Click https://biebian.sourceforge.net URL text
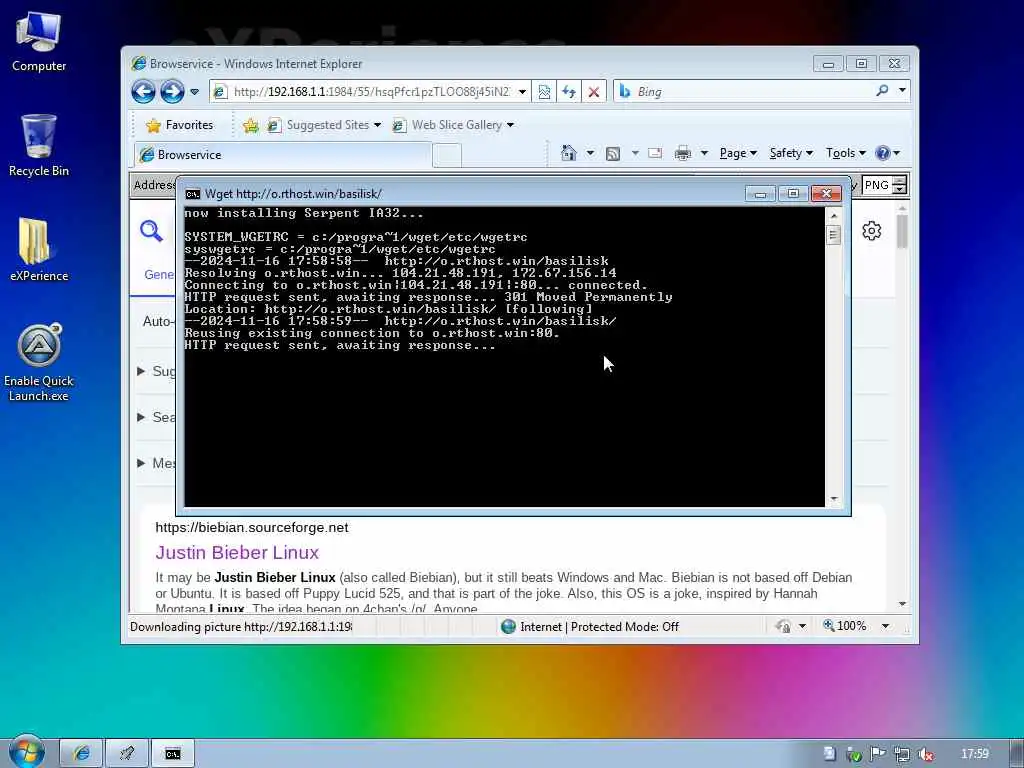Viewport: 1024px width, 768px height. pos(251,528)
